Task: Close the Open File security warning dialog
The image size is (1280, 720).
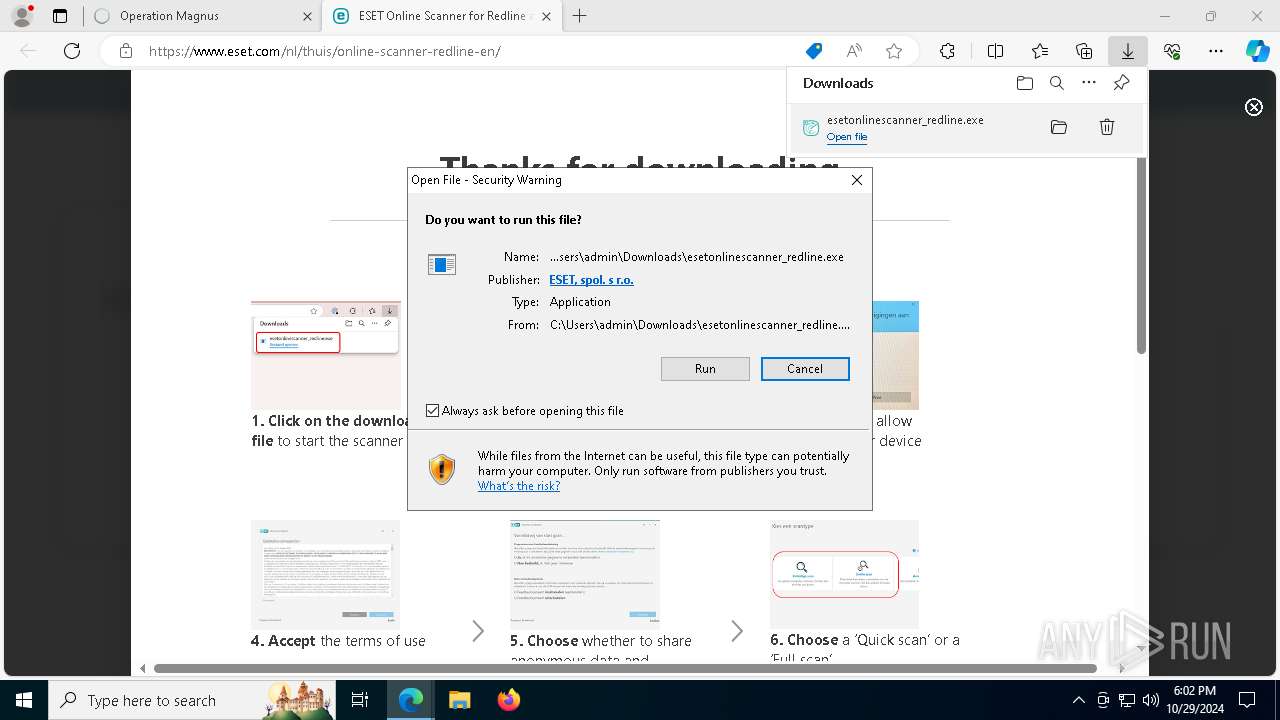Action: tap(856, 180)
